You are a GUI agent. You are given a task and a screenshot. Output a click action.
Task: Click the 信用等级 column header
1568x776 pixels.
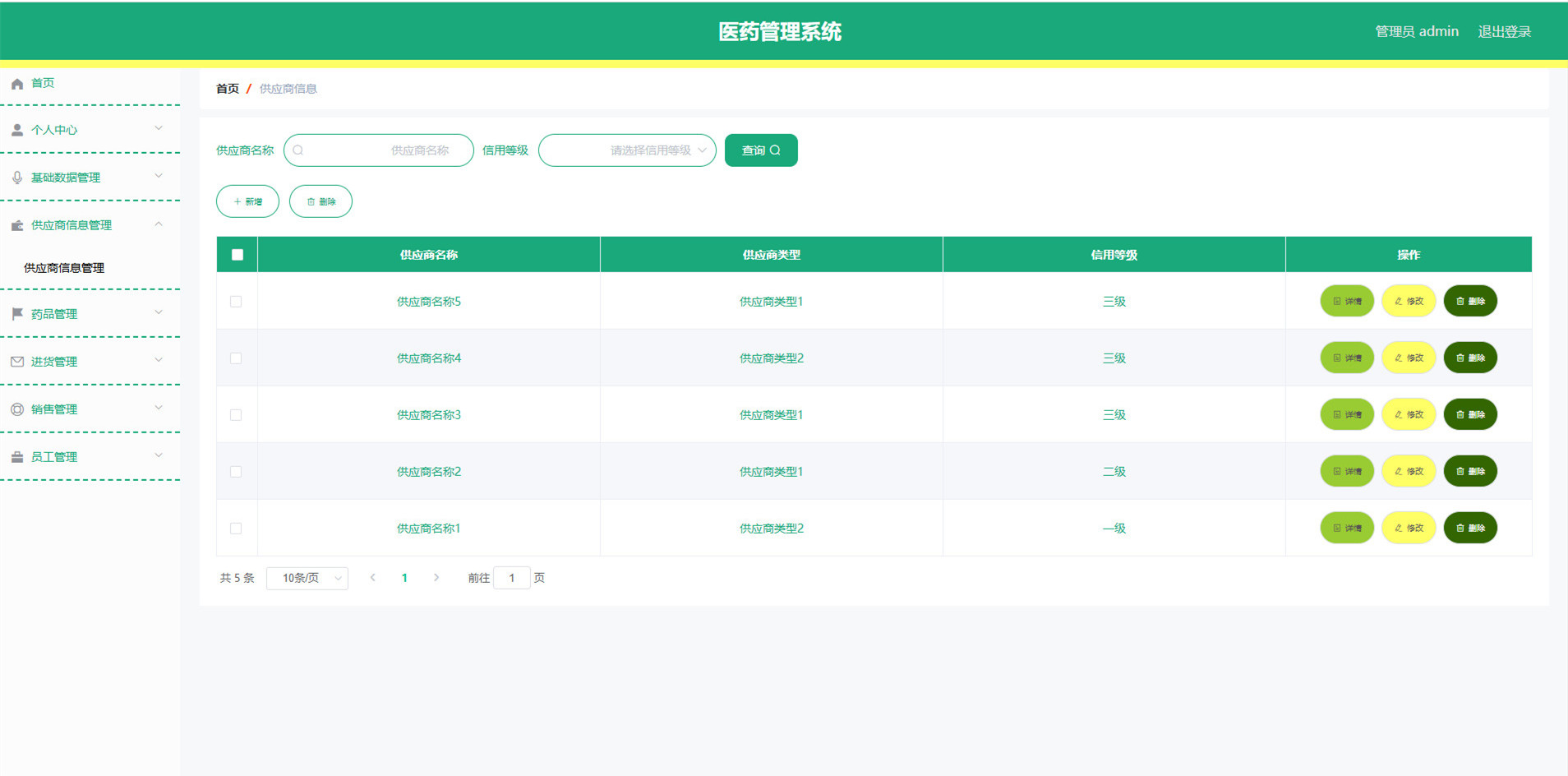coord(1114,255)
